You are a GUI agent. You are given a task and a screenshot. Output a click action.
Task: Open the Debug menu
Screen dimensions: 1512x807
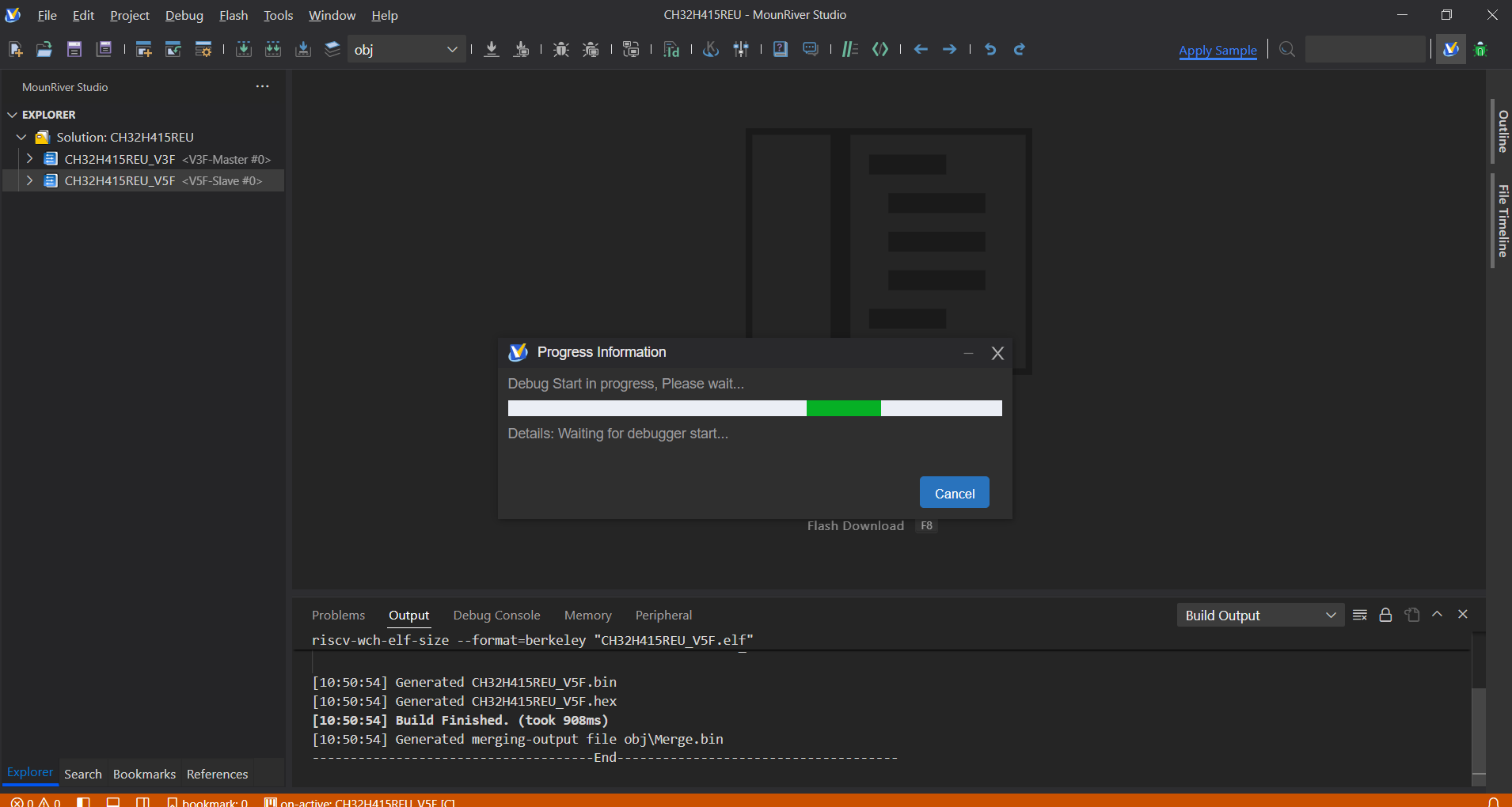tap(184, 15)
